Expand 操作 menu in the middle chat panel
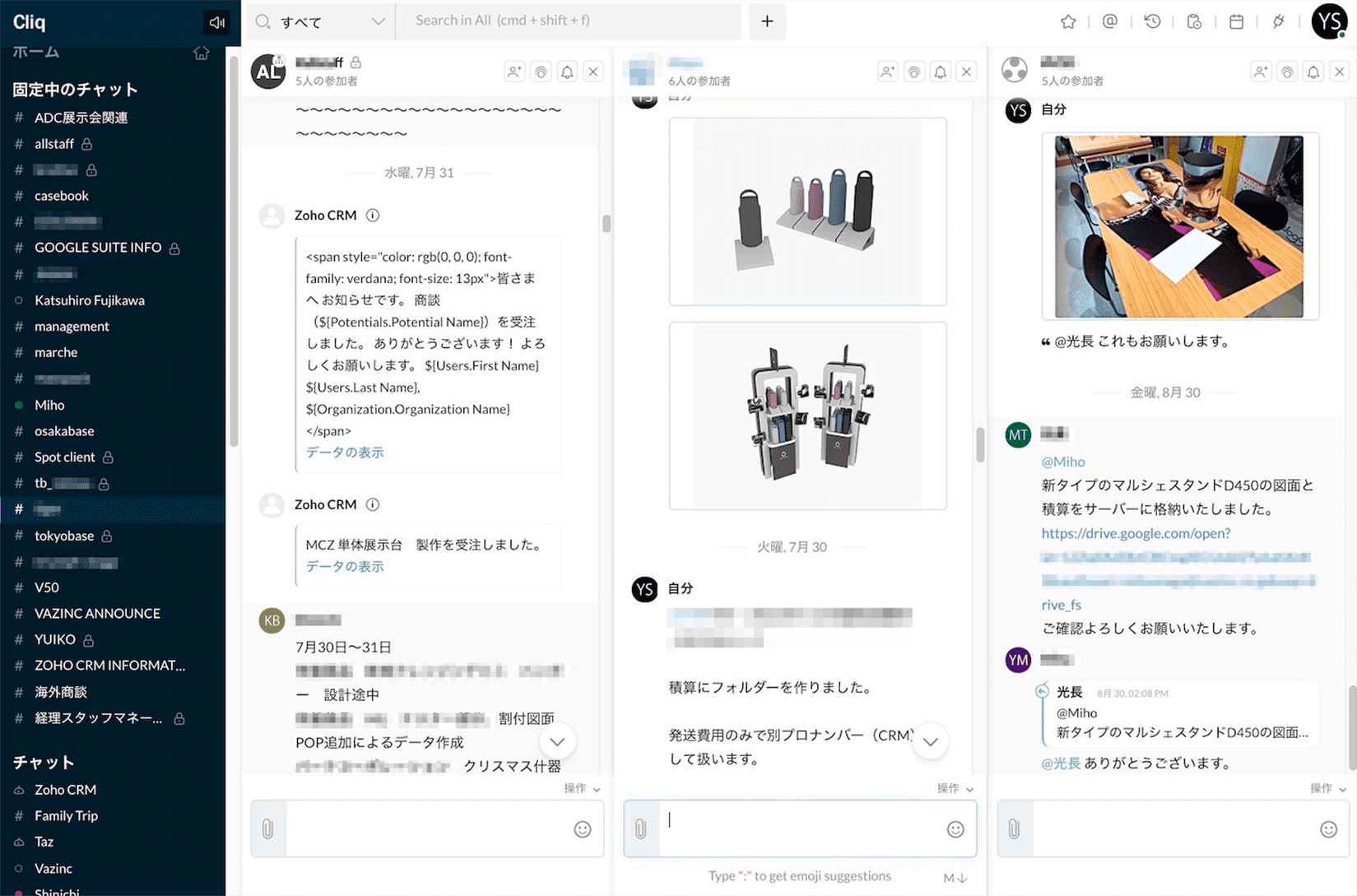 coord(955,788)
